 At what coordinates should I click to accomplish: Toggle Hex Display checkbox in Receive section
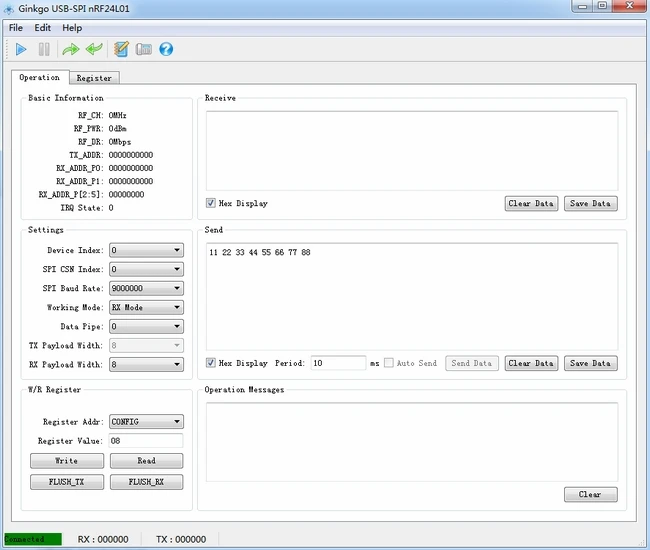coord(211,203)
